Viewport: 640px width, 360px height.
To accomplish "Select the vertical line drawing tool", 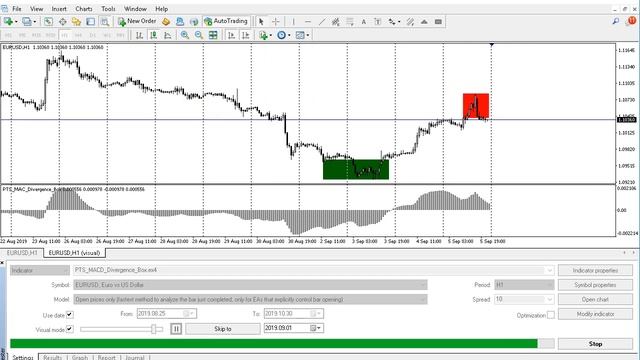I will click(293, 22).
